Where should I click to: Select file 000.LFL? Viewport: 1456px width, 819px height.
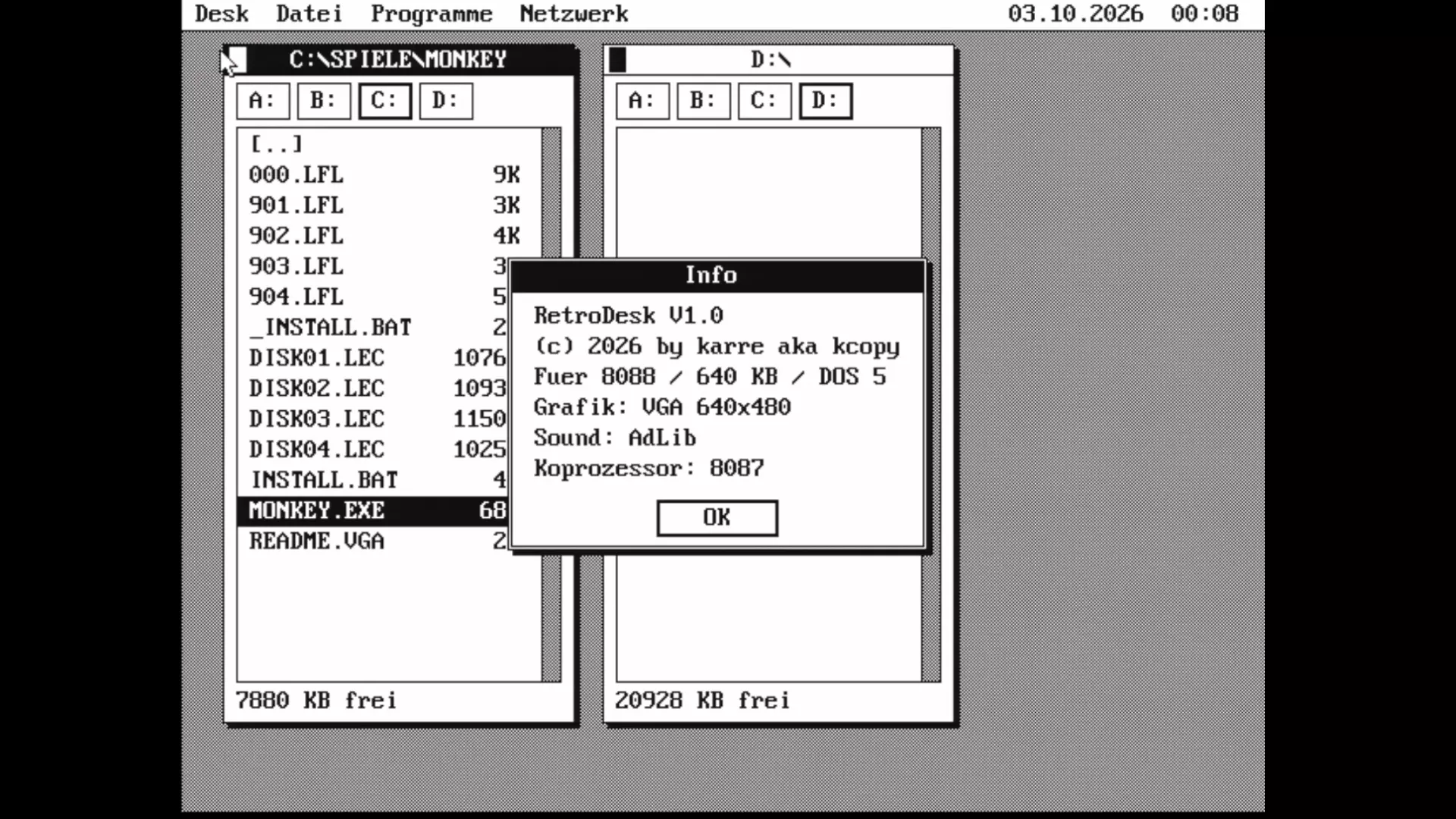point(389,174)
